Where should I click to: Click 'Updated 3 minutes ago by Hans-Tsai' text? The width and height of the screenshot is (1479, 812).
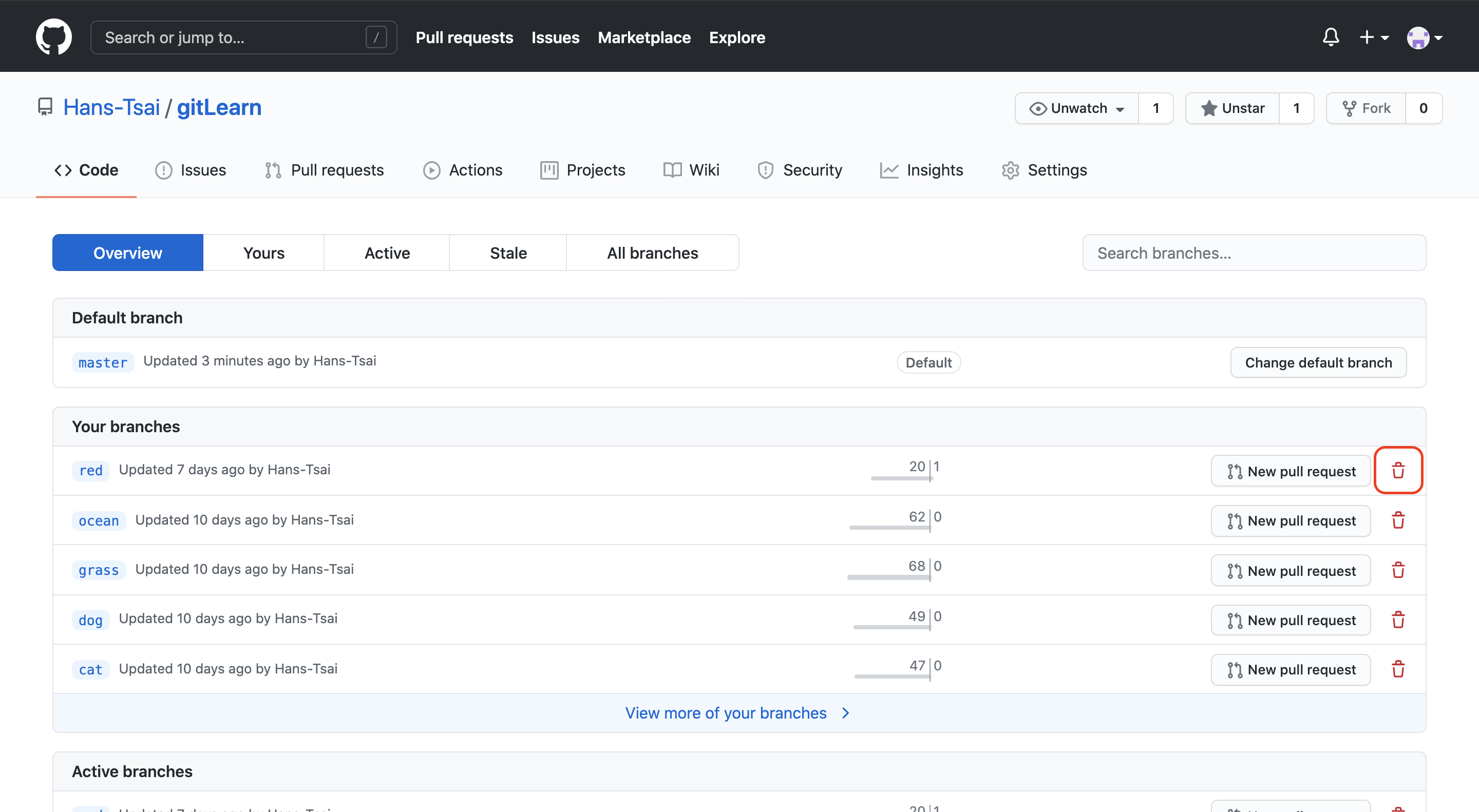259,360
